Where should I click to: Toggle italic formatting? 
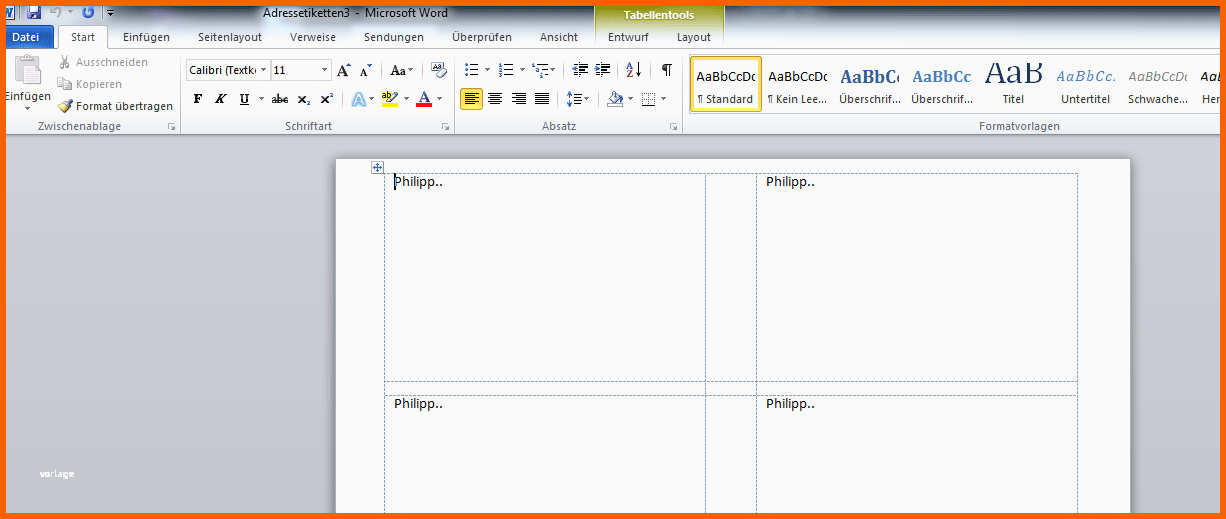coord(221,99)
